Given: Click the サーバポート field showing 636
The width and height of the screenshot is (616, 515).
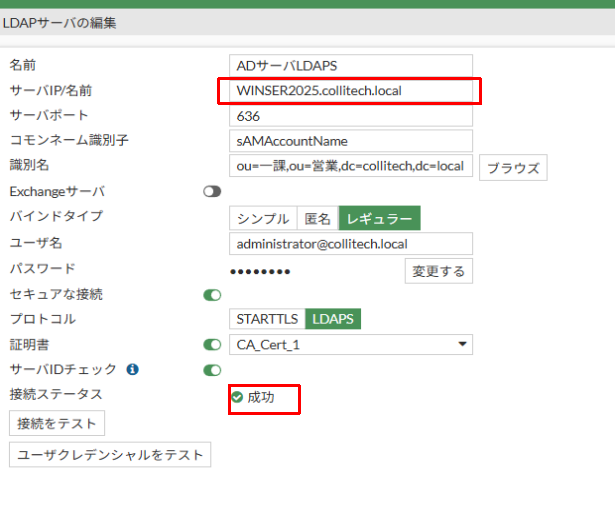Looking at the screenshot, I should click(x=350, y=116).
